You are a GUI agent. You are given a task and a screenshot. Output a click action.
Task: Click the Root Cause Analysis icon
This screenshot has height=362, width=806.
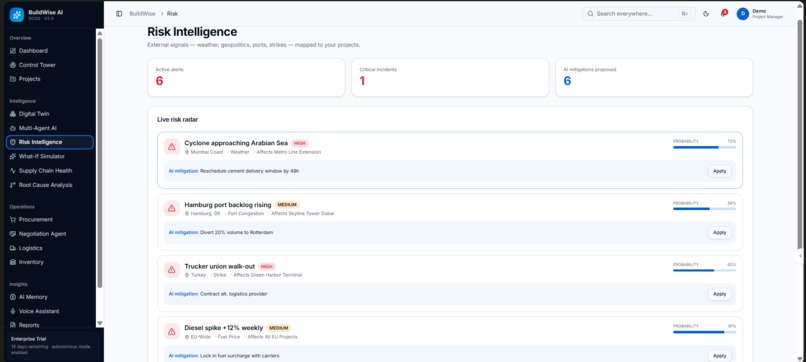13,185
